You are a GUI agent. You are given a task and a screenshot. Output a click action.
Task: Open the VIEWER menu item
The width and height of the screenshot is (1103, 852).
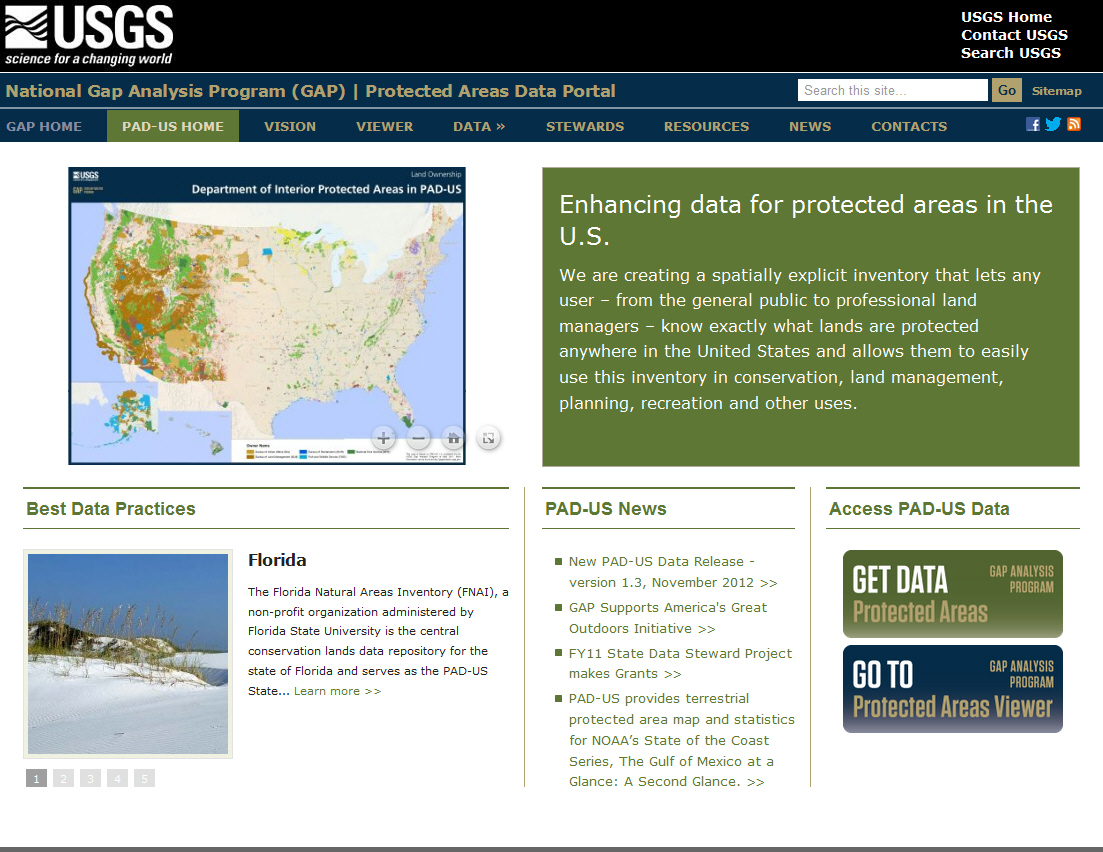click(x=384, y=127)
